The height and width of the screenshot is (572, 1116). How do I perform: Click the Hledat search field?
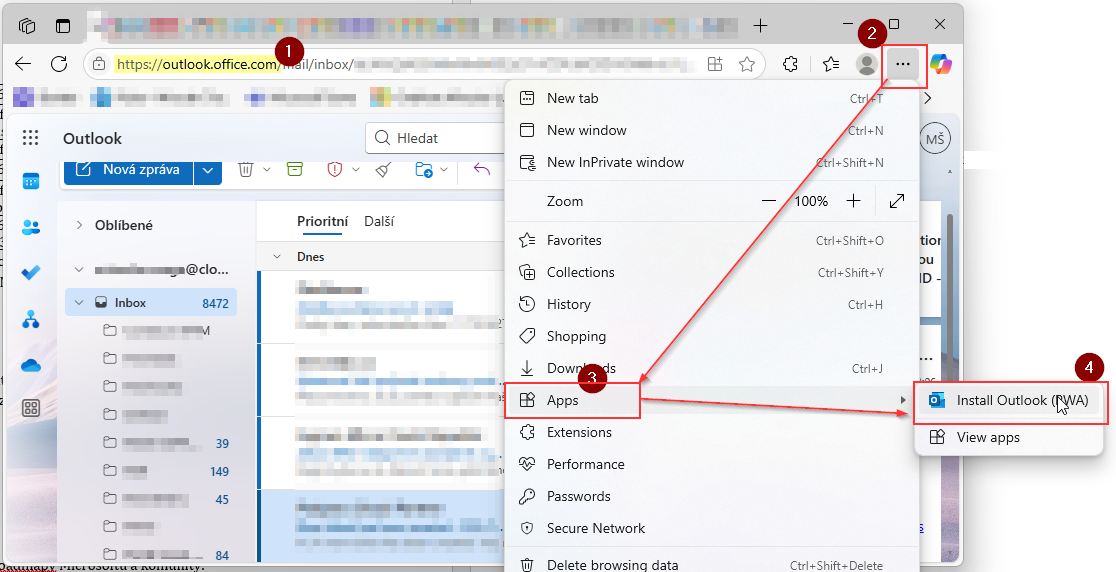click(x=436, y=138)
